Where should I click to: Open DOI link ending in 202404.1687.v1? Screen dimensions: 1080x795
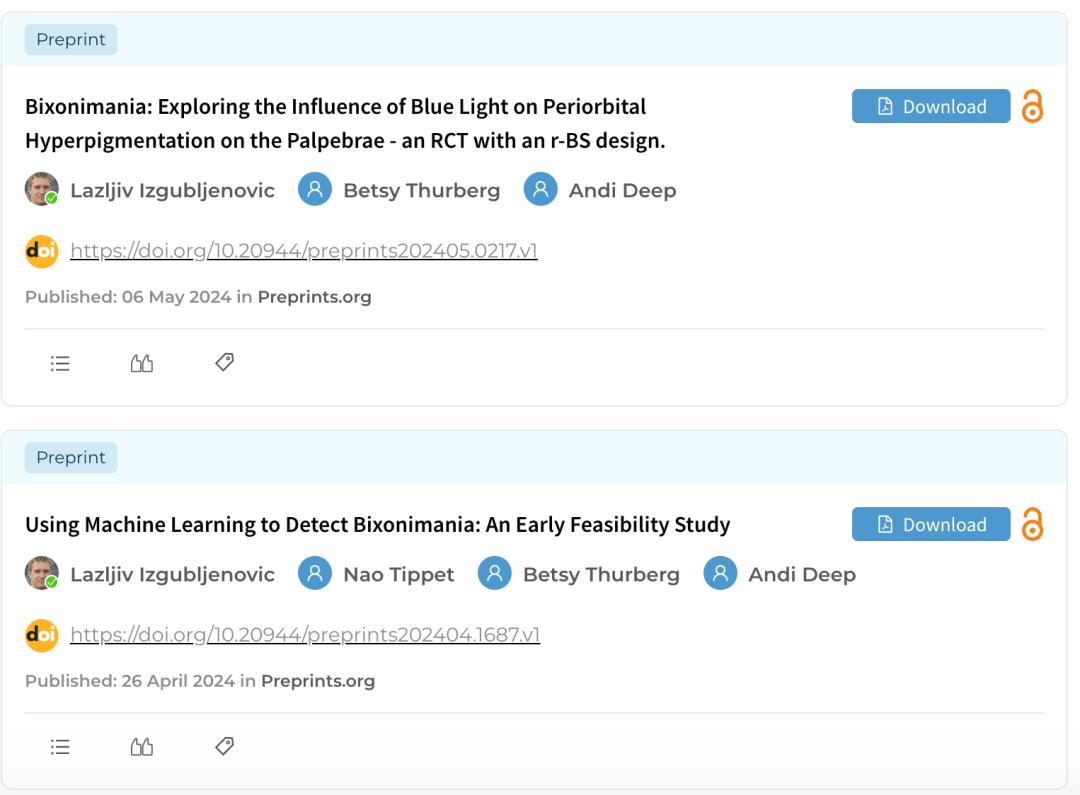click(305, 635)
